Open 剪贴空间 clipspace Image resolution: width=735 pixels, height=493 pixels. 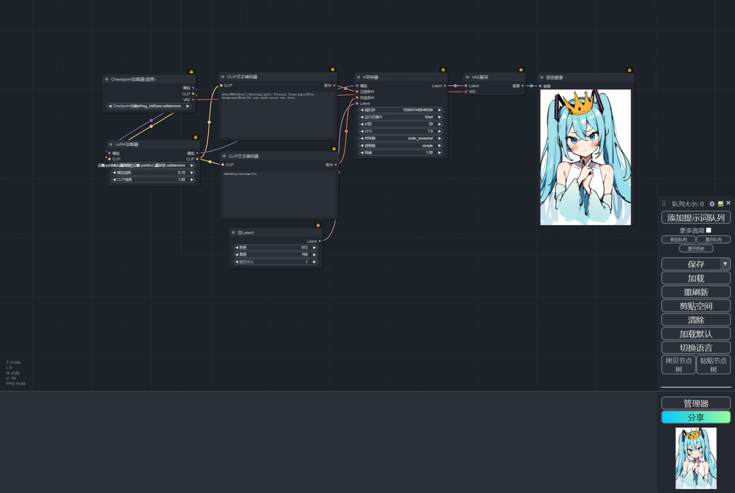point(696,306)
